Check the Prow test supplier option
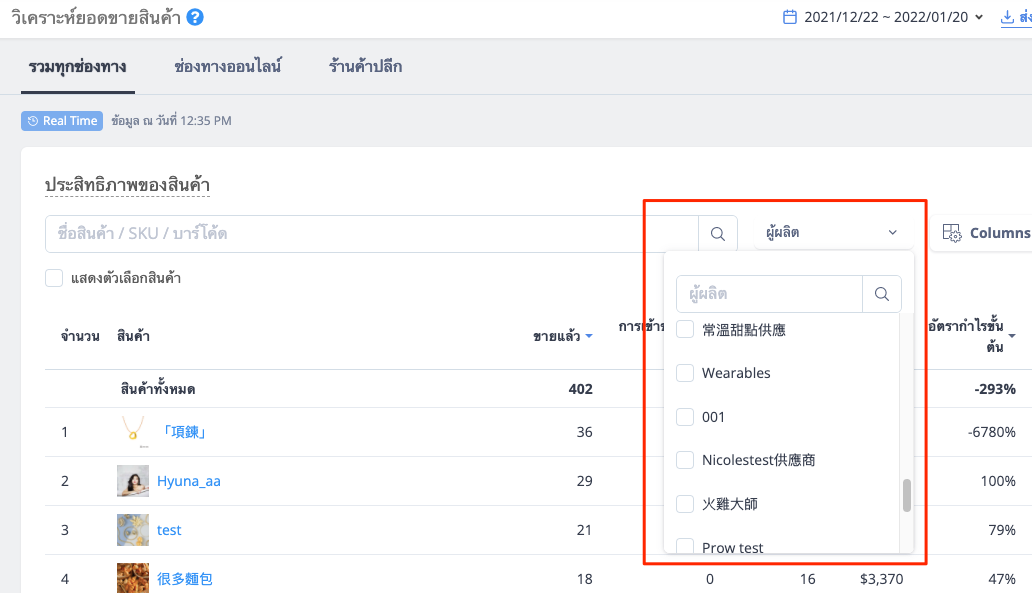The height and width of the screenshot is (593, 1032). (685, 546)
